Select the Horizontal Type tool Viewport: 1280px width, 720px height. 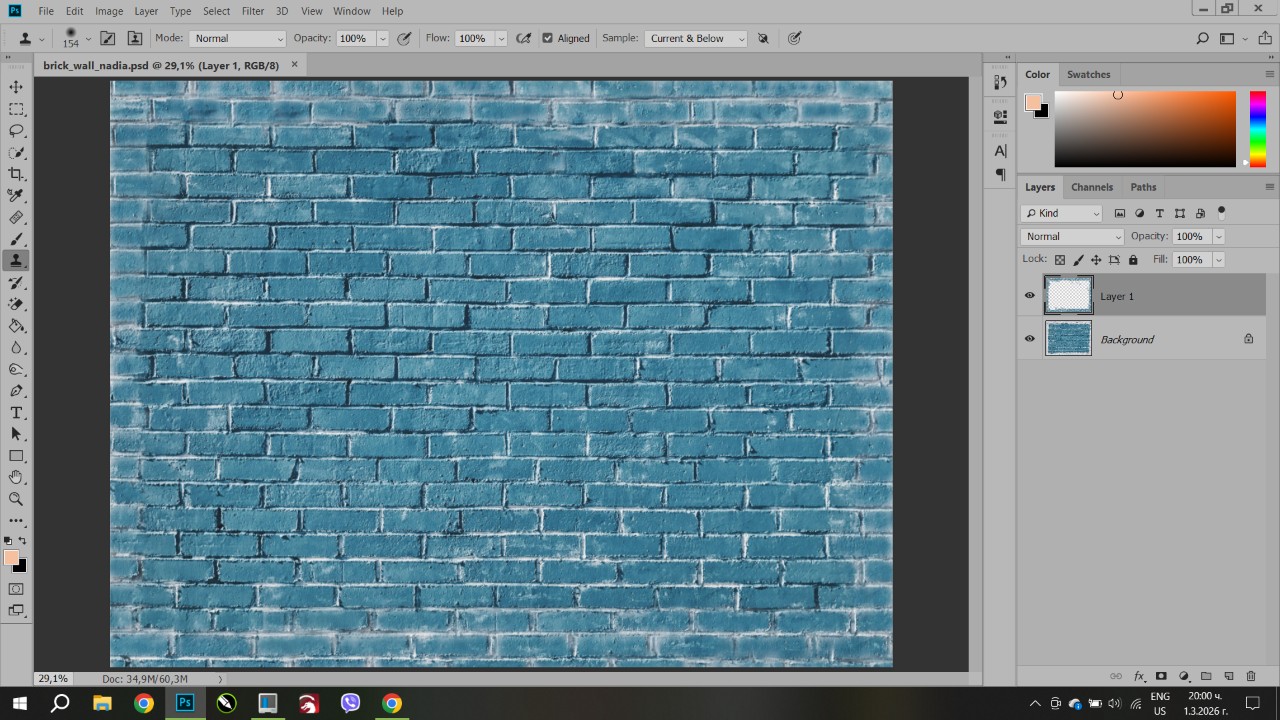pyautogui.click(x=16, y=413)
